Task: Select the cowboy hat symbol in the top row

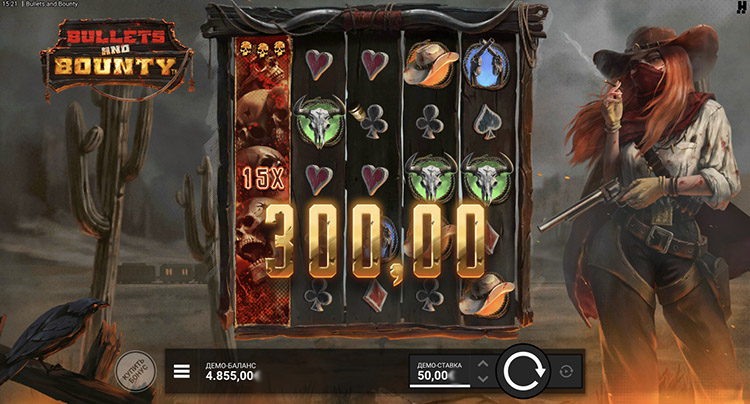Action: (430, 64)
